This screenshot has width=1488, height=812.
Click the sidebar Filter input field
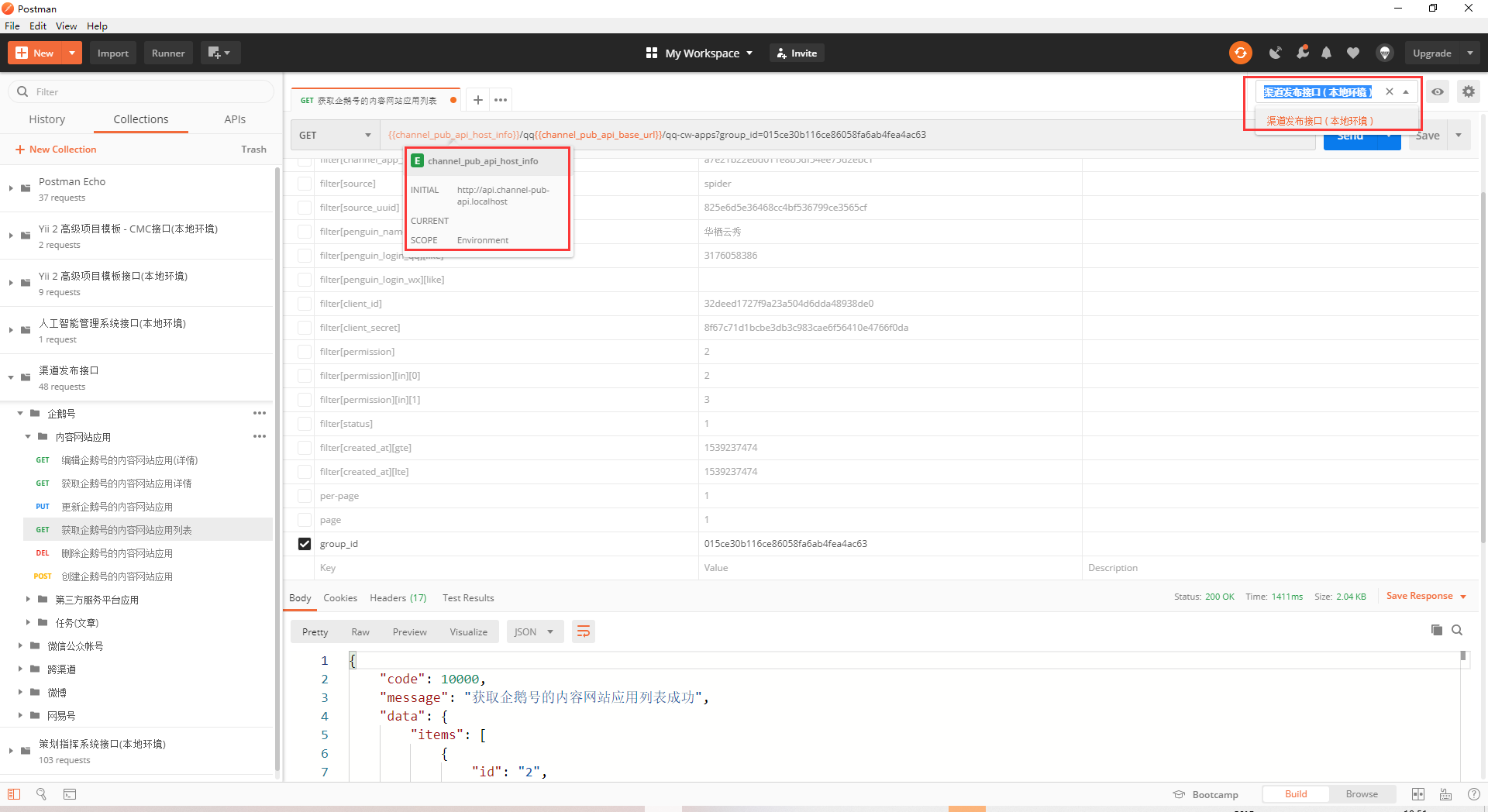(147, 91)
